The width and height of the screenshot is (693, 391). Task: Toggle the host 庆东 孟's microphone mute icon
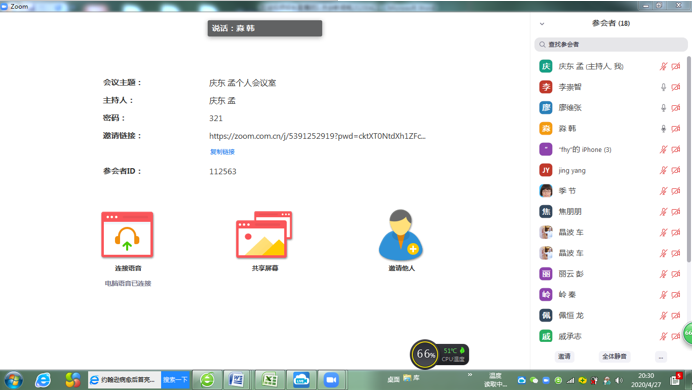(663, 66)
